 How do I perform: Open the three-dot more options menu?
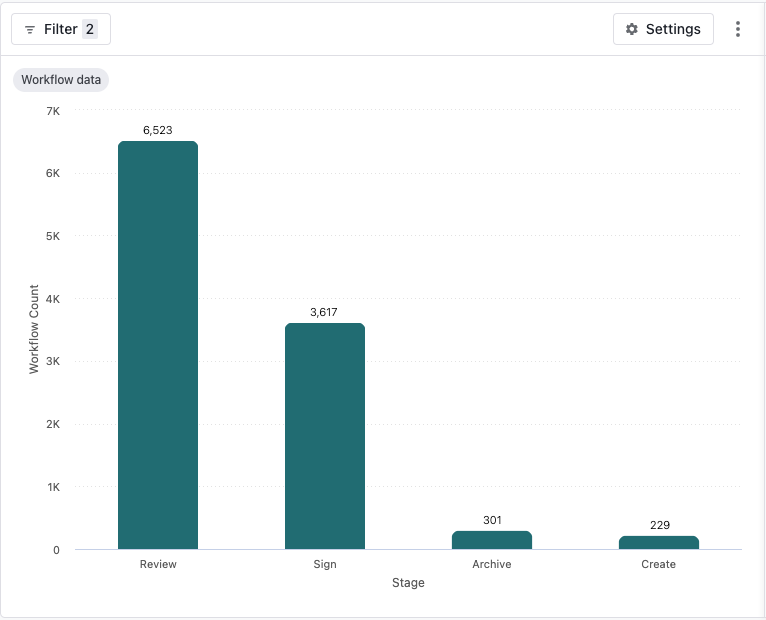pyautogui.click(x=738, y=29)
